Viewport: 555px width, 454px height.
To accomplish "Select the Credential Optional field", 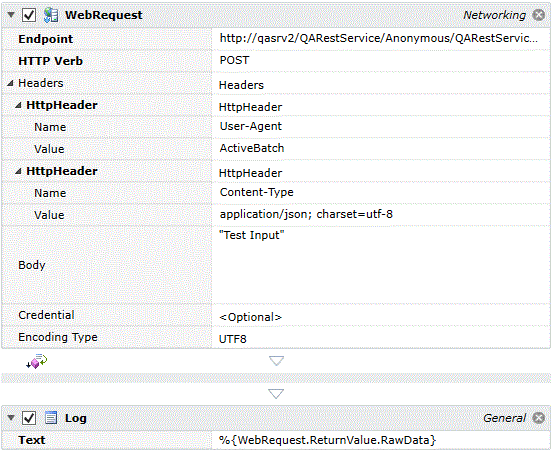I will (381, 316).
